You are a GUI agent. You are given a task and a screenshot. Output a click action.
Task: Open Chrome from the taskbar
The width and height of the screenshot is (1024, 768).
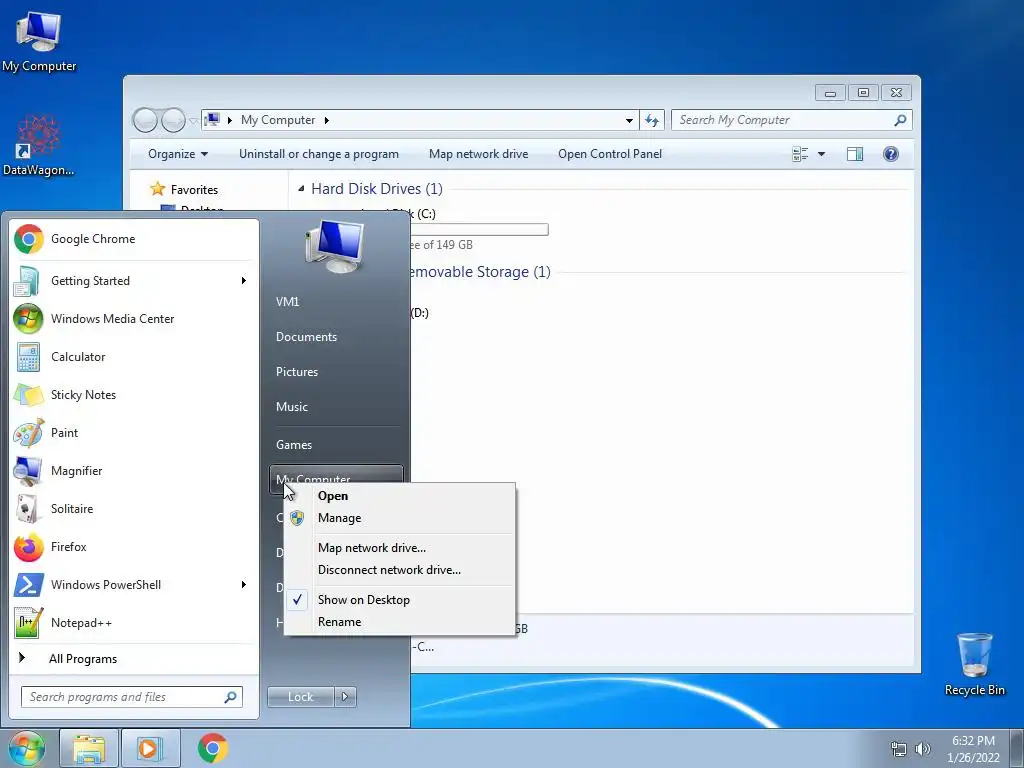click(212, 748)
